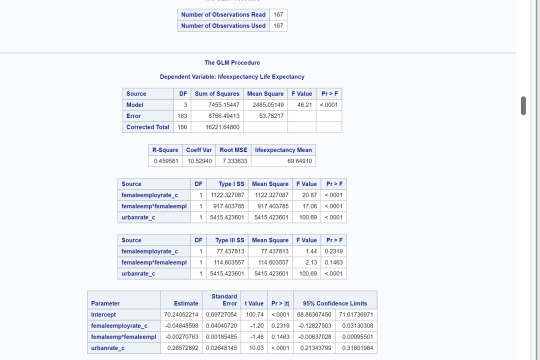Click the Intercept estimate 70.24052214
The width and height of the screenshot is (540, 360).
coord(181,315)
